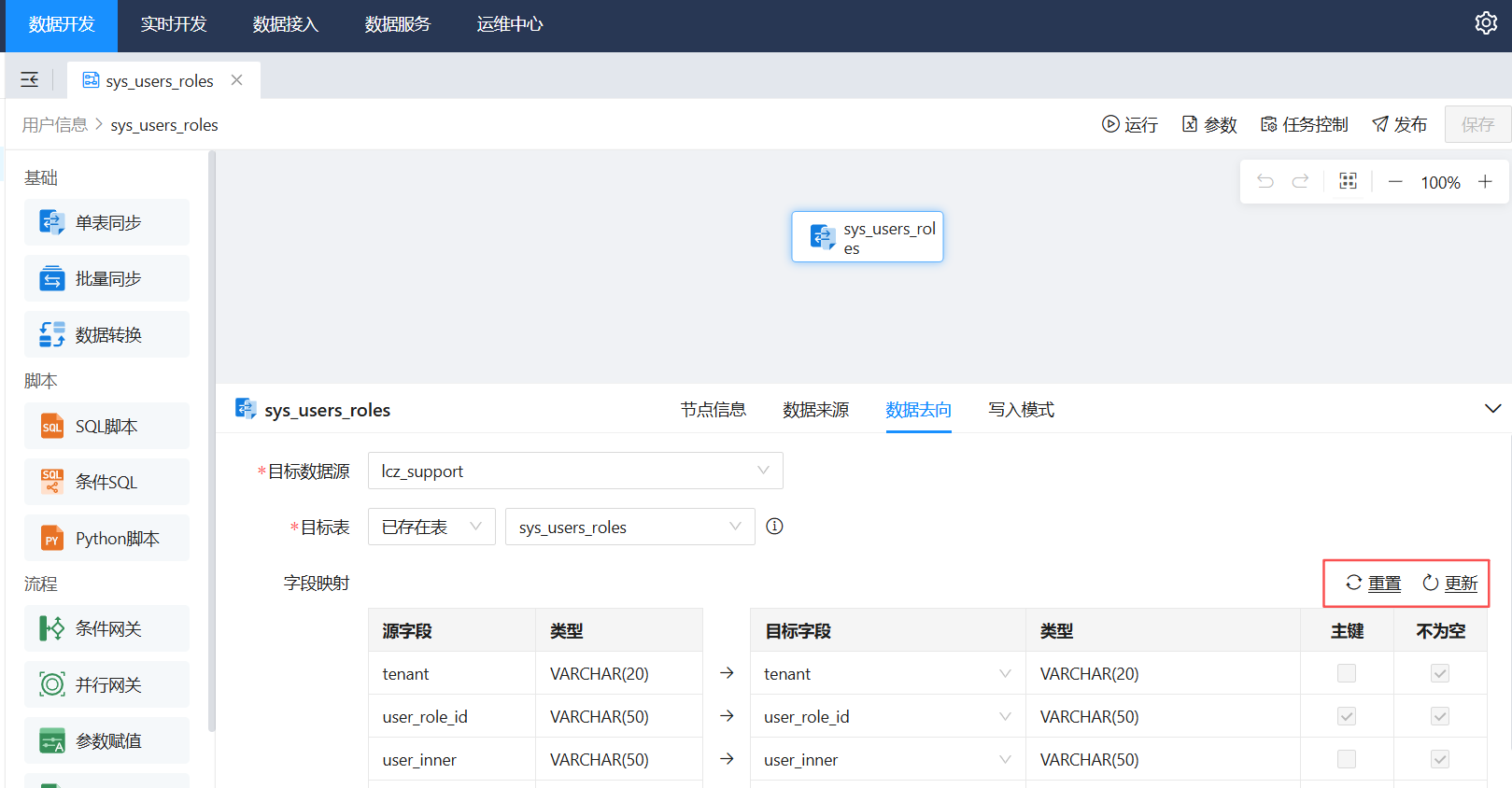Click the undo arrow on the canvas toolbar
This screenshot has width=1512, height=788.
click(x=1265, y=181)
